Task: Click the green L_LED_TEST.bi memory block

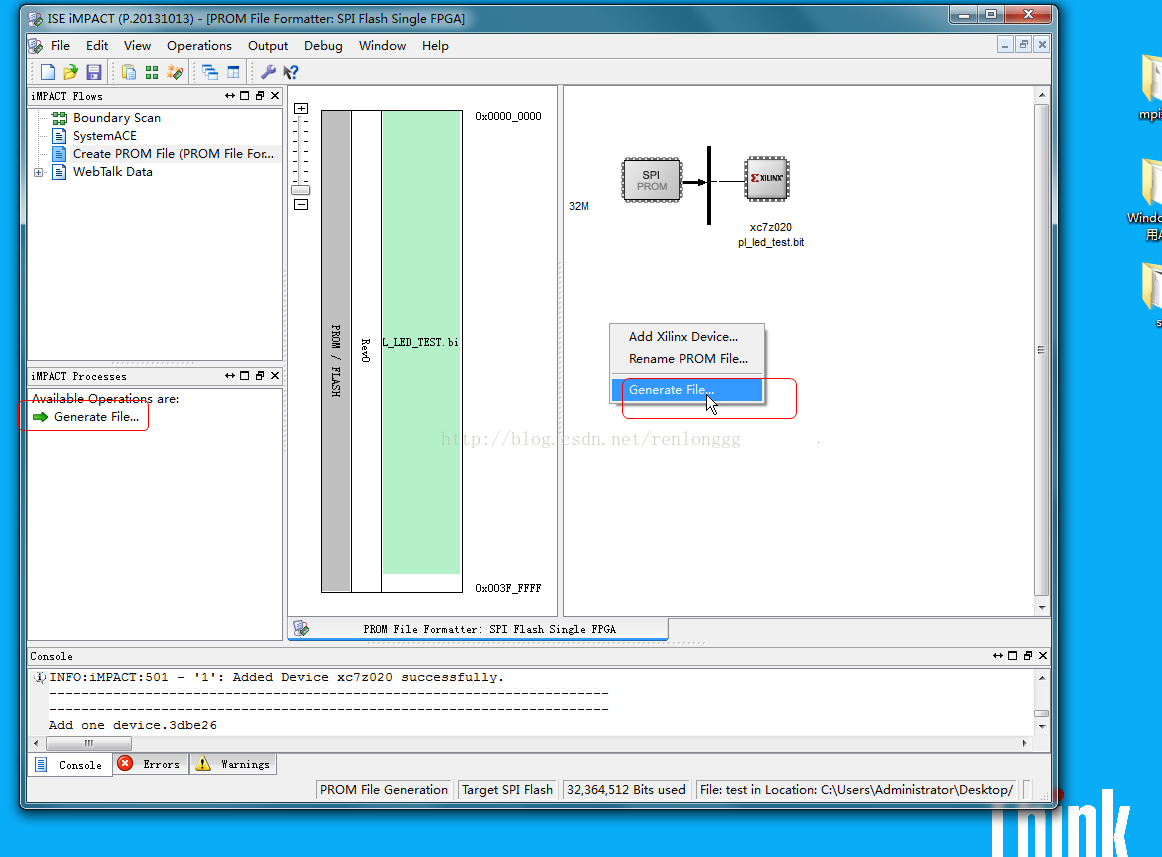Action: pyautogui.click(x=422, y=342)
